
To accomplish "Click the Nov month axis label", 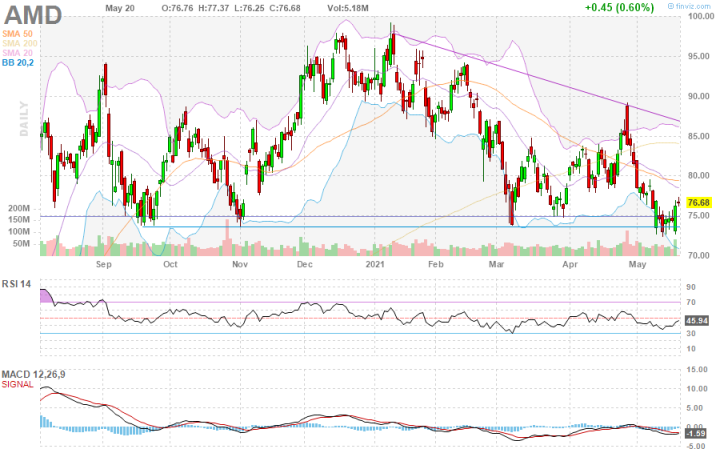I will click(240, 264).
